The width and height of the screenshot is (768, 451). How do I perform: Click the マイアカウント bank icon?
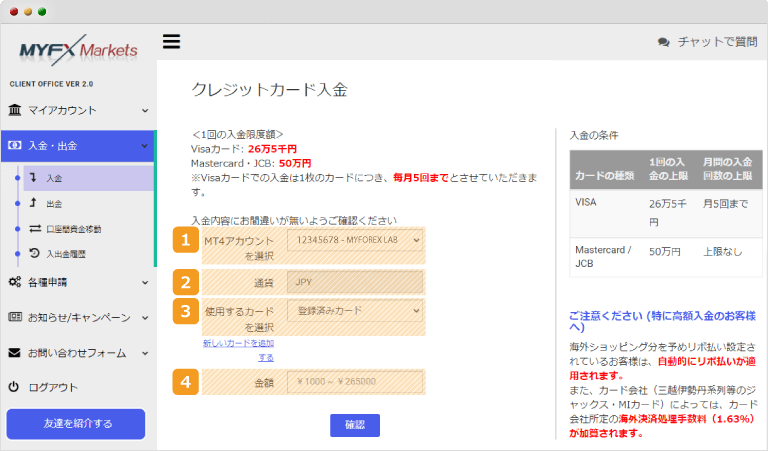pos(15,110)
